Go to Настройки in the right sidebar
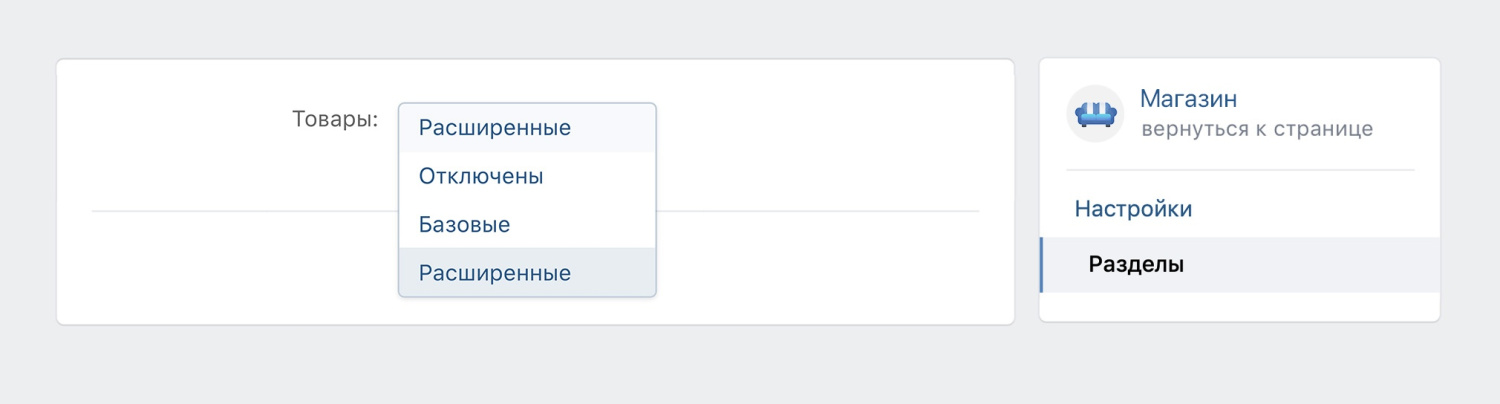1500x404 pixels. (x=1133, y=209)
